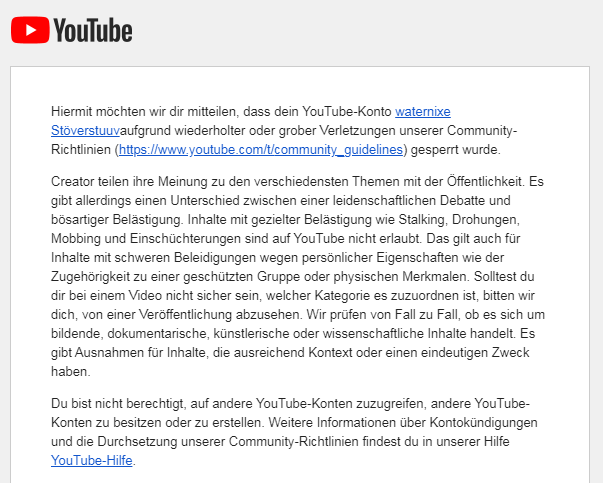Click the word 'dokumentarische' in the text
The image size is (603, 483).
[x=157, y=333]
